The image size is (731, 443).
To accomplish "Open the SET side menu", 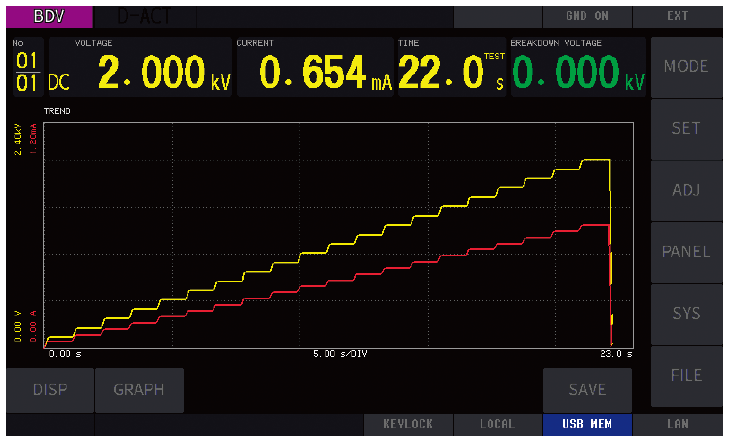I will [686, 129].
